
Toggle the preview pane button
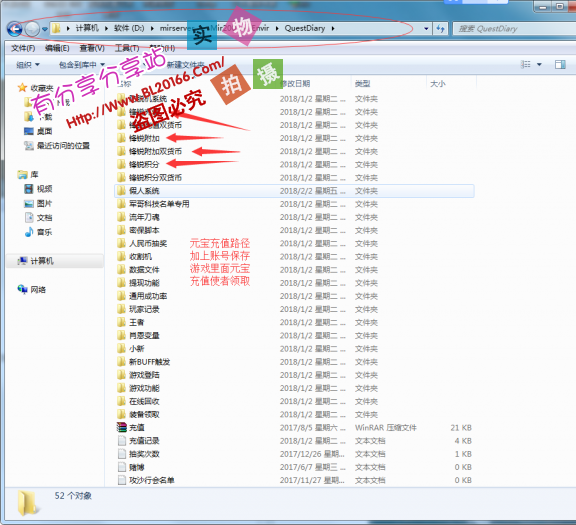click(x=560, y=65)
